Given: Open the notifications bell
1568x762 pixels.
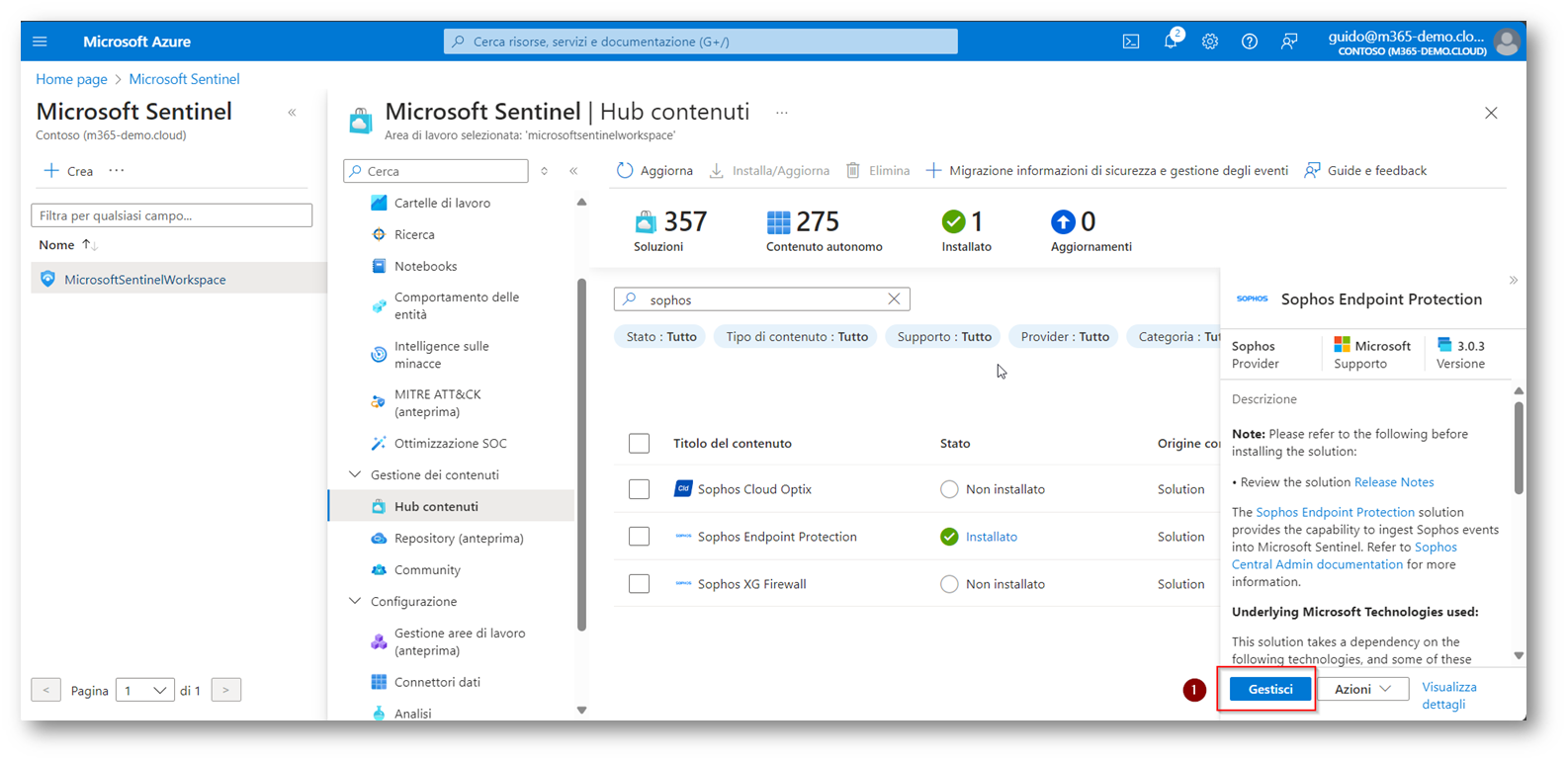Looking at the screenshot, I should pyautogui.click(x=1172, y=41).
